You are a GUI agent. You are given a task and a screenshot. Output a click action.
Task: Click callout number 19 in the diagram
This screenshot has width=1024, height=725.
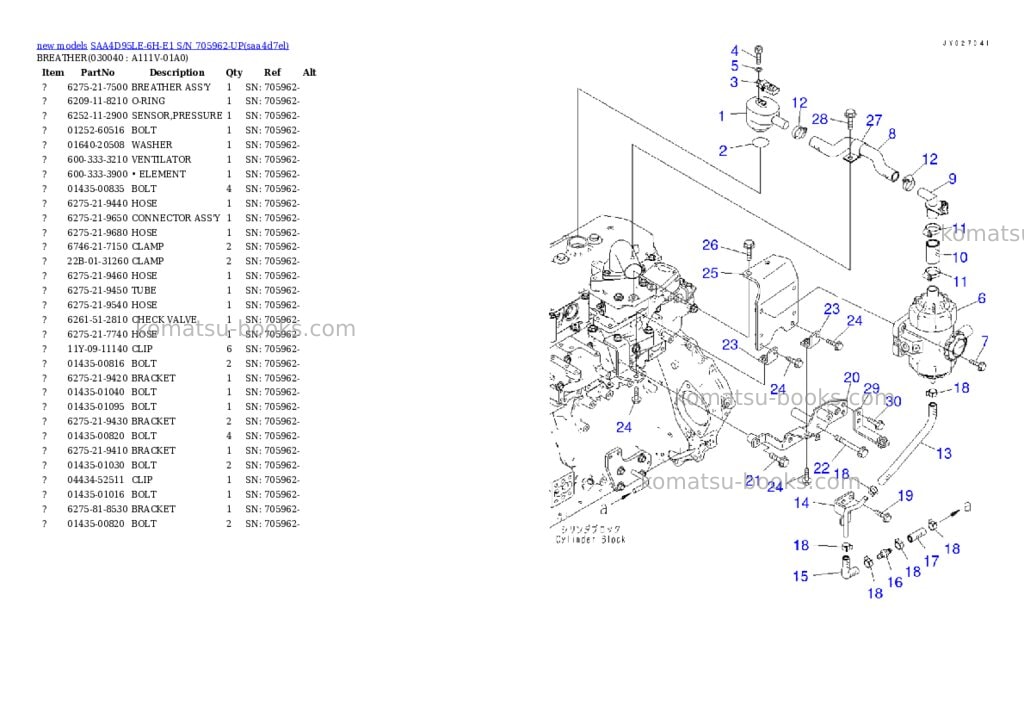click(905, 496)
